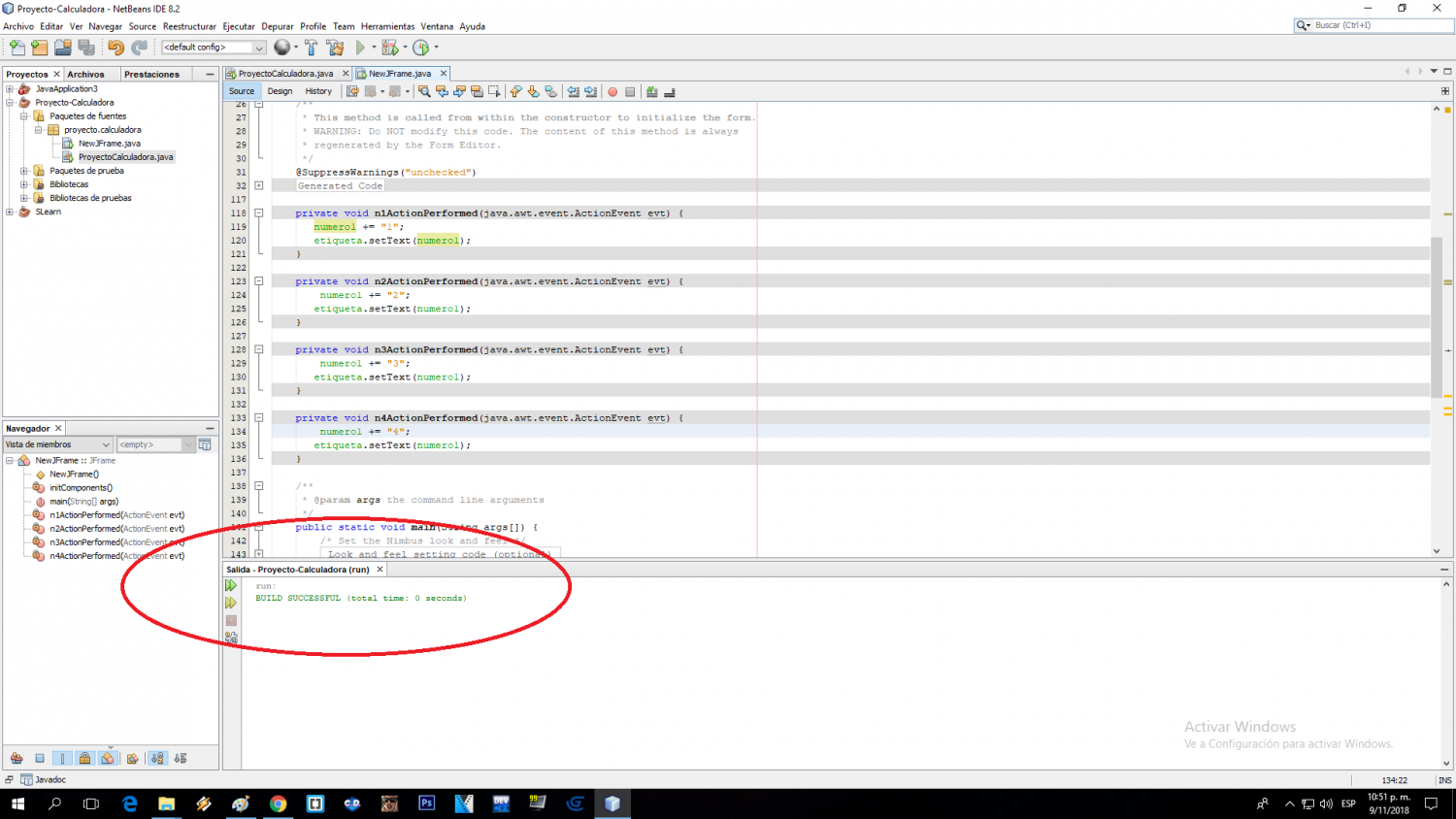
Task: Click the Source view button
Action: point(242,91)
